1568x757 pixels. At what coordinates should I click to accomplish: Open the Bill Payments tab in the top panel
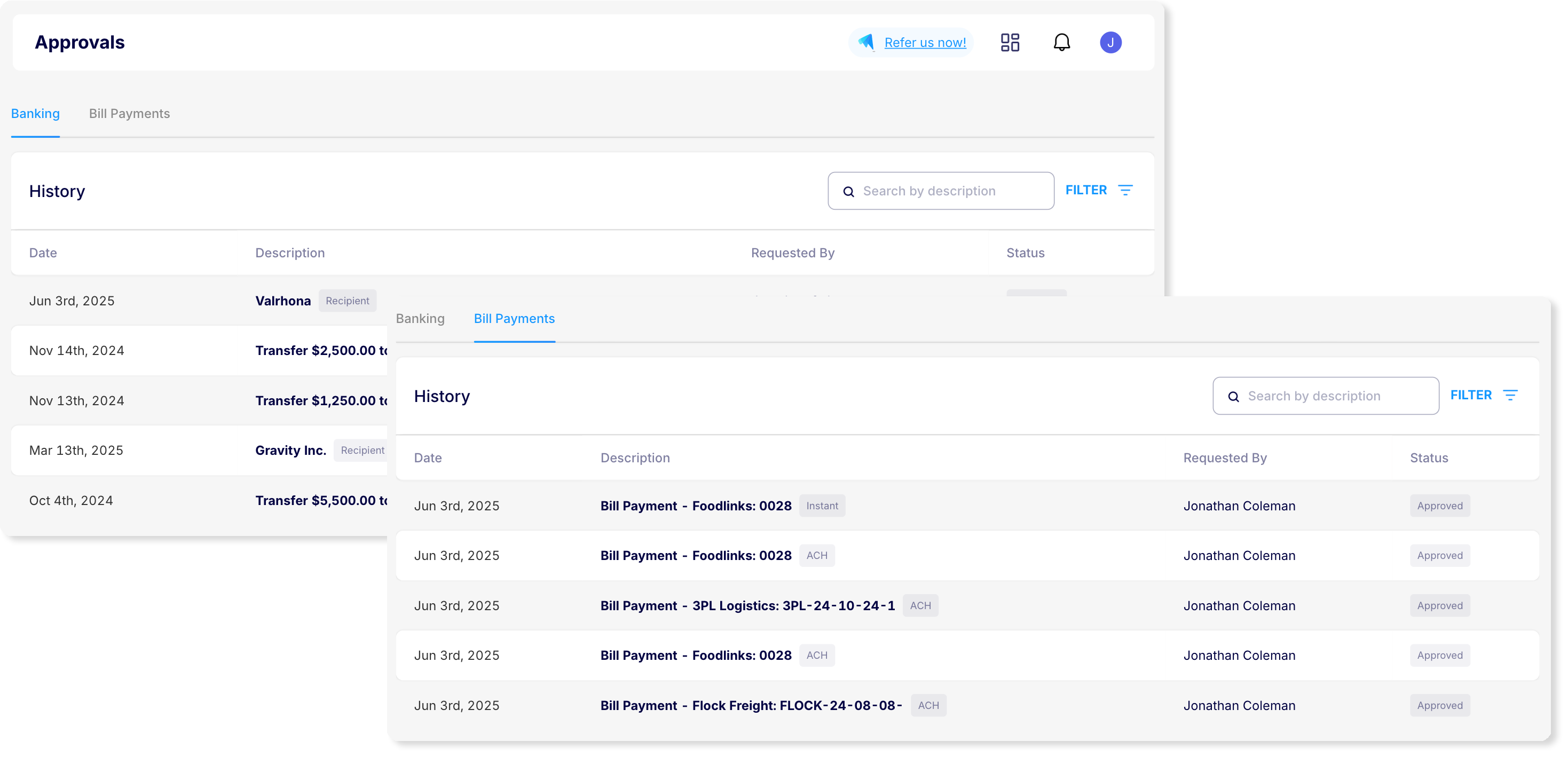click(x=129, y=114)
